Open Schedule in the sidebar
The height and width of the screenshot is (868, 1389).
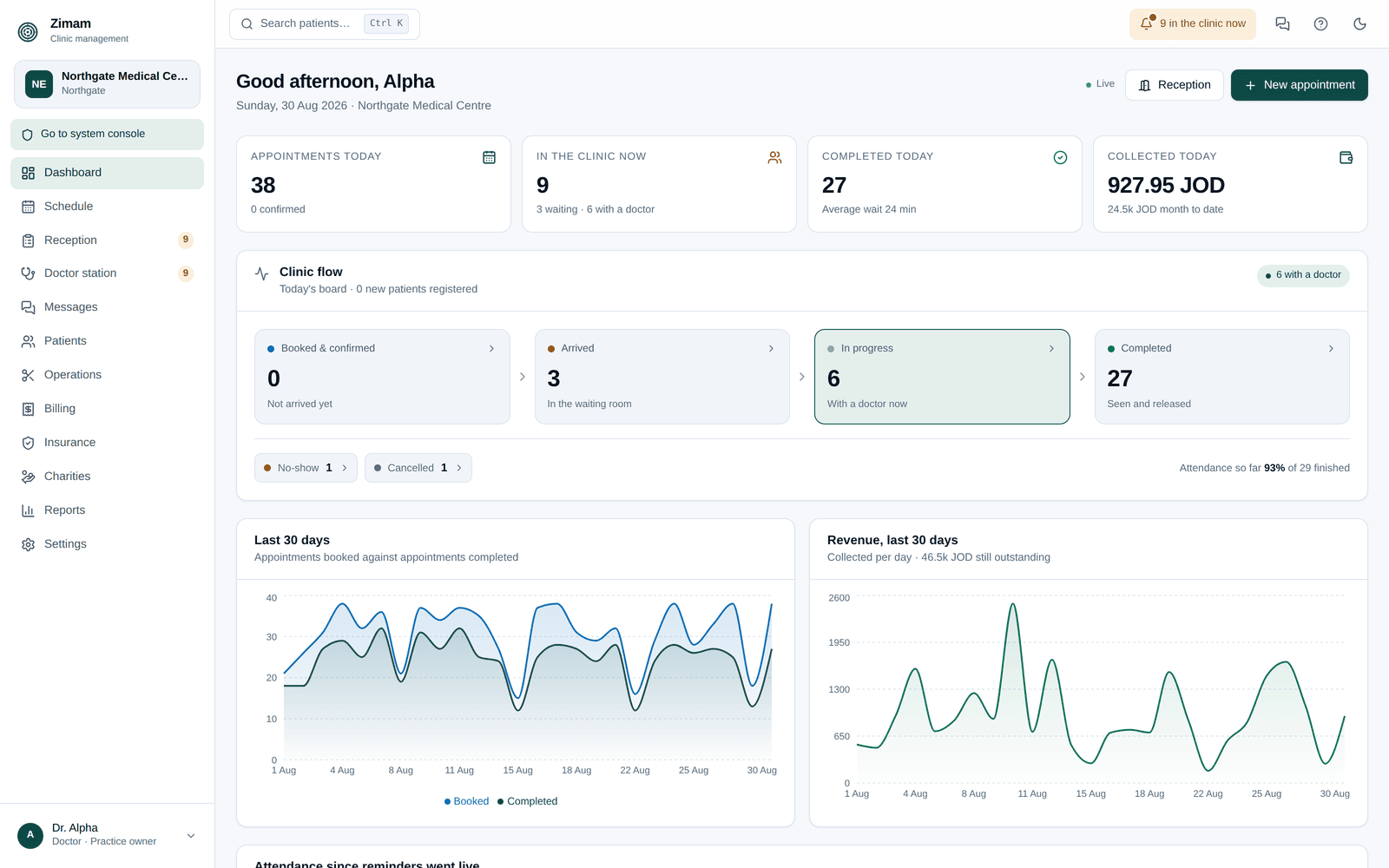click(107, 207)
